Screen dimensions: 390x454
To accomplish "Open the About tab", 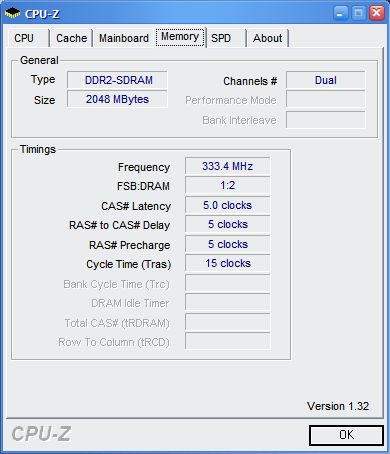I will pyautogui.click(x=267, y=38).
